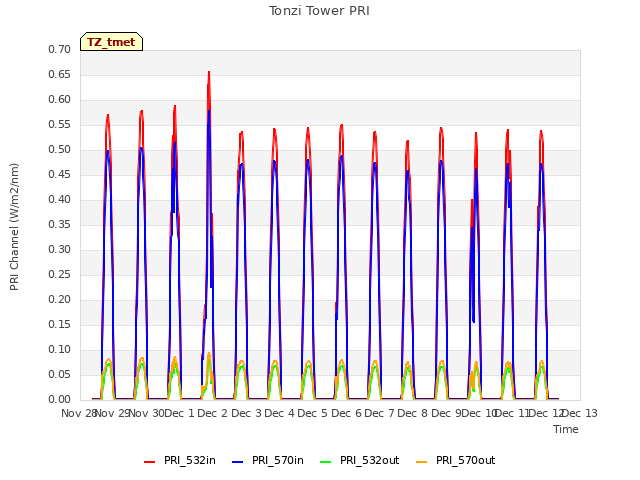Click the Dec 6 x-axis date label
This screenshot has height=480, width=640.
pos(346,413)
